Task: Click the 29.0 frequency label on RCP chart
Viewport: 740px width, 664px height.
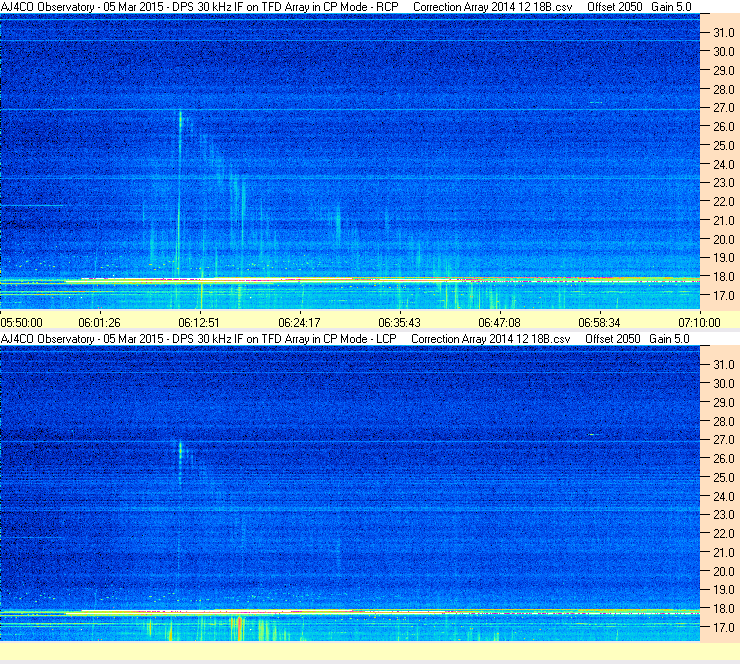Action: point(723,70)
